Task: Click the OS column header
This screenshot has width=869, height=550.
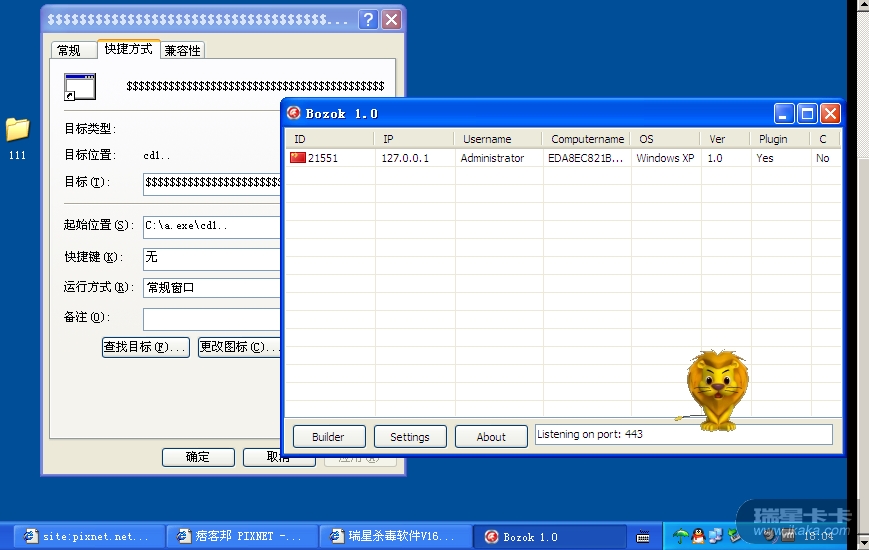Action: (665, 139)
